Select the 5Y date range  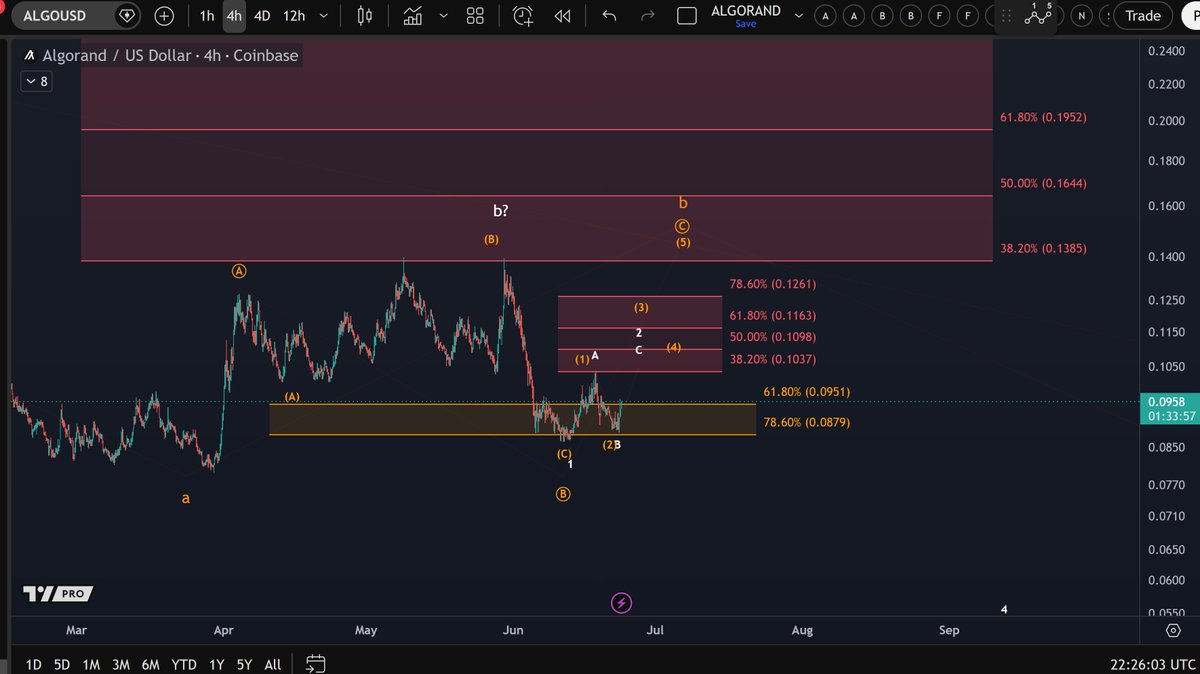pyautogui.click(x=244, y=664)
